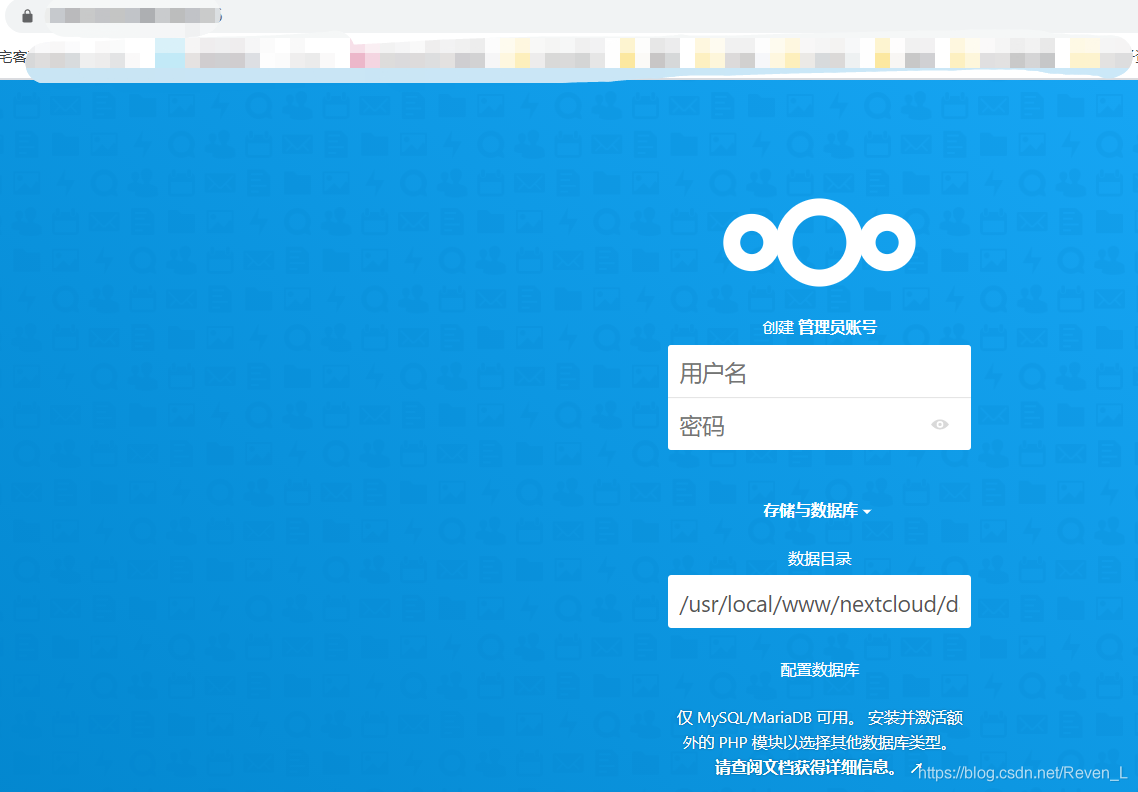
Task: Click the /usr/local/www/nextcloud data directory field
Action: coord(819,601)
